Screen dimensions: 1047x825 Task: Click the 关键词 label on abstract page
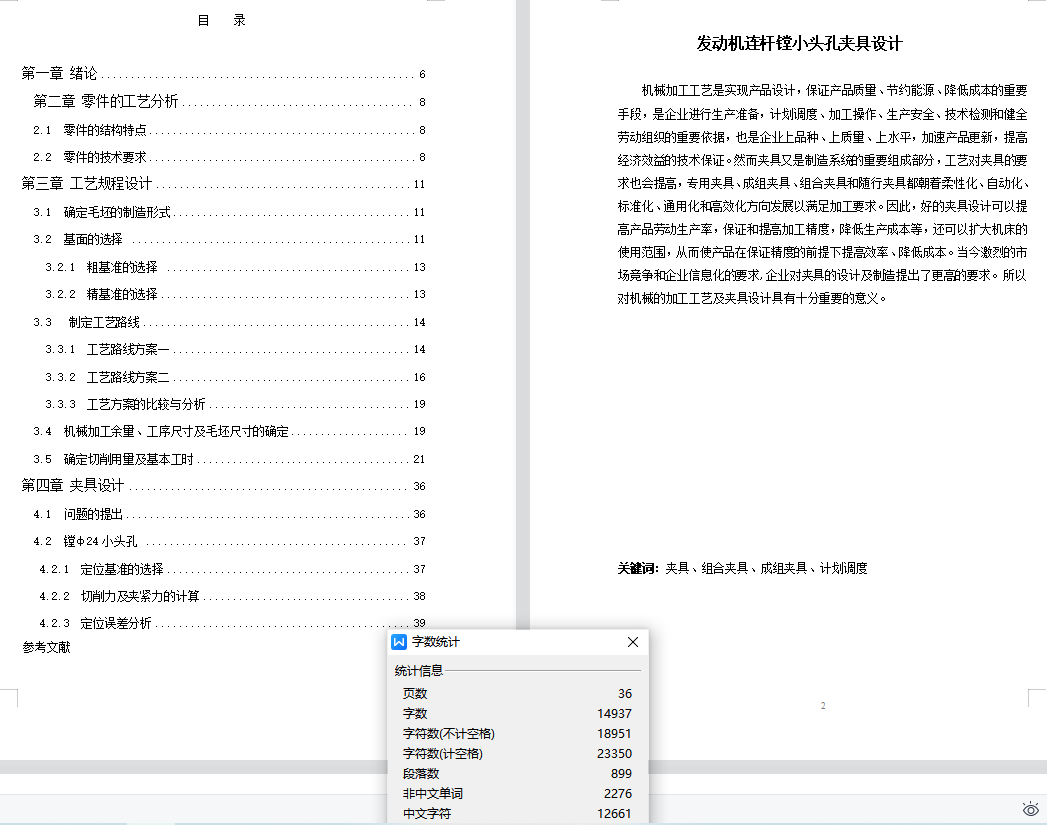pos(637,568)
